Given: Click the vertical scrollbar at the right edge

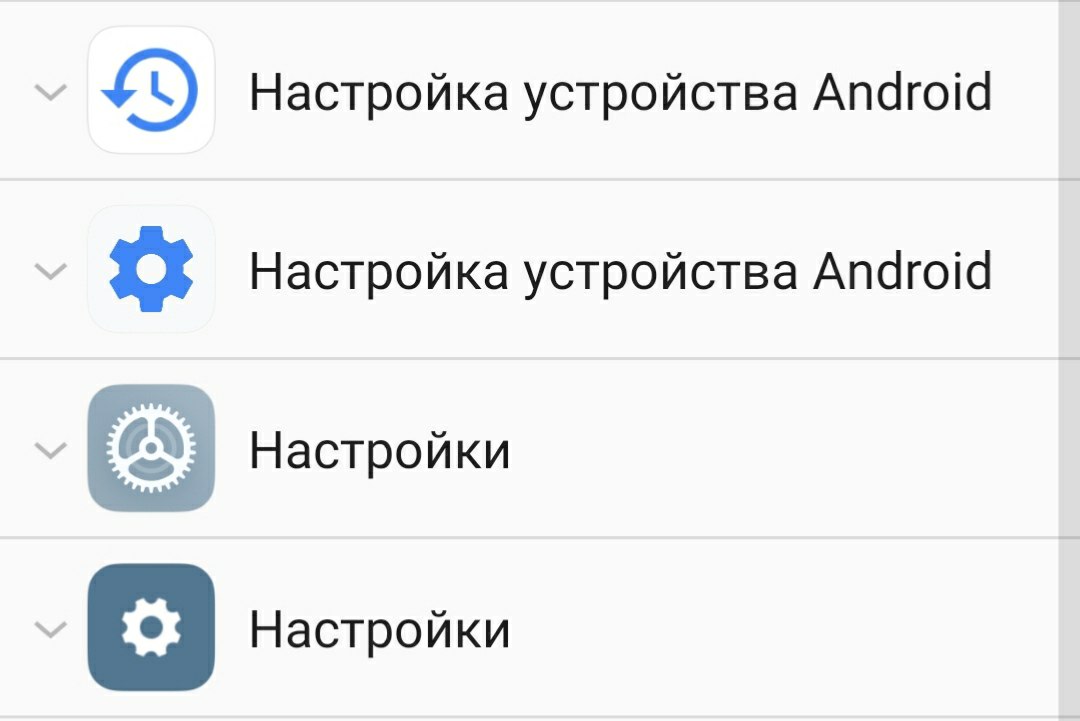Looking at the screenshot, I should (x=1069, y=360).
